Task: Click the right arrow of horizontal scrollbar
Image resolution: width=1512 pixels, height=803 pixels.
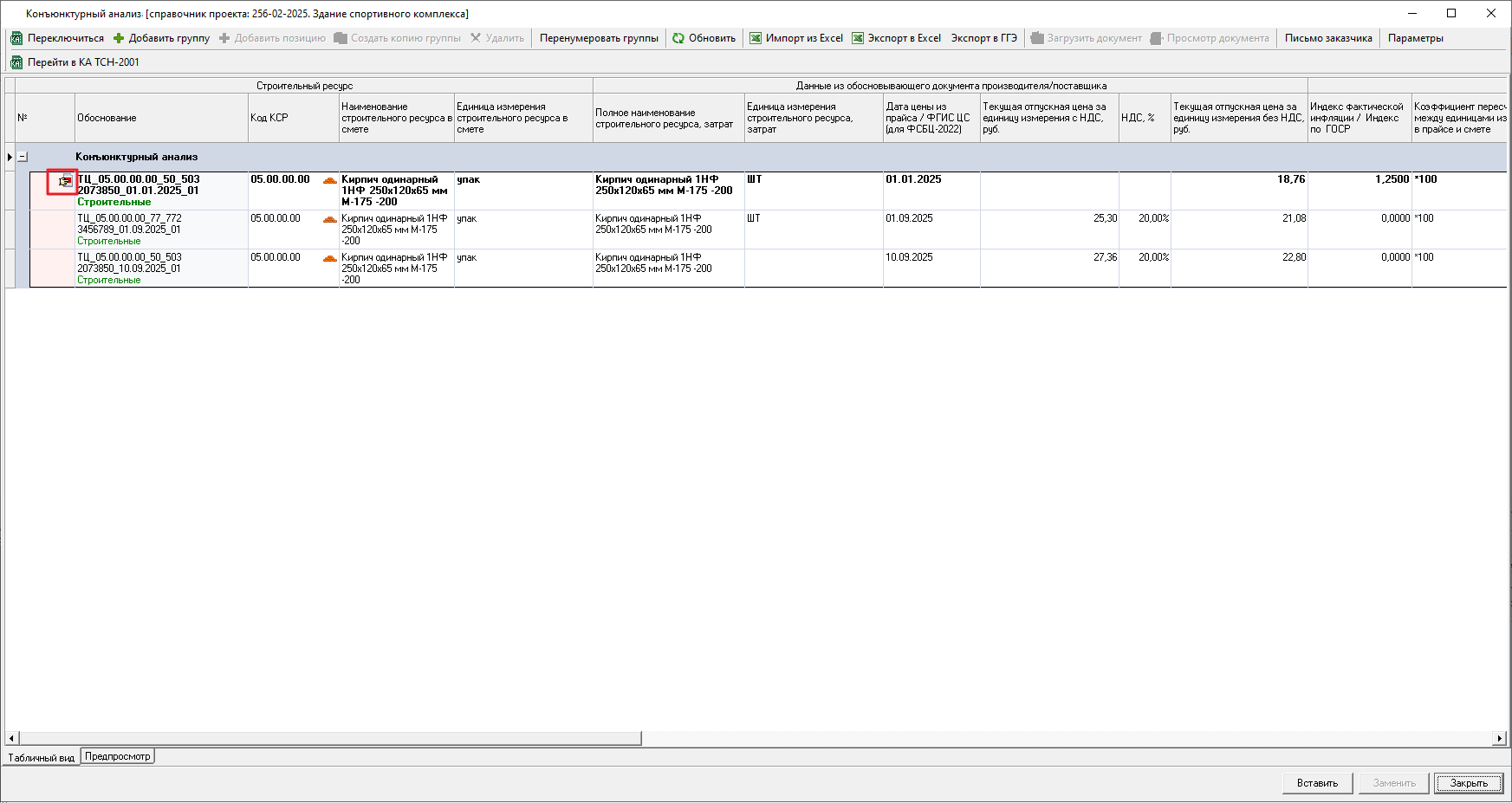Action: click(x=1499, y=738)
